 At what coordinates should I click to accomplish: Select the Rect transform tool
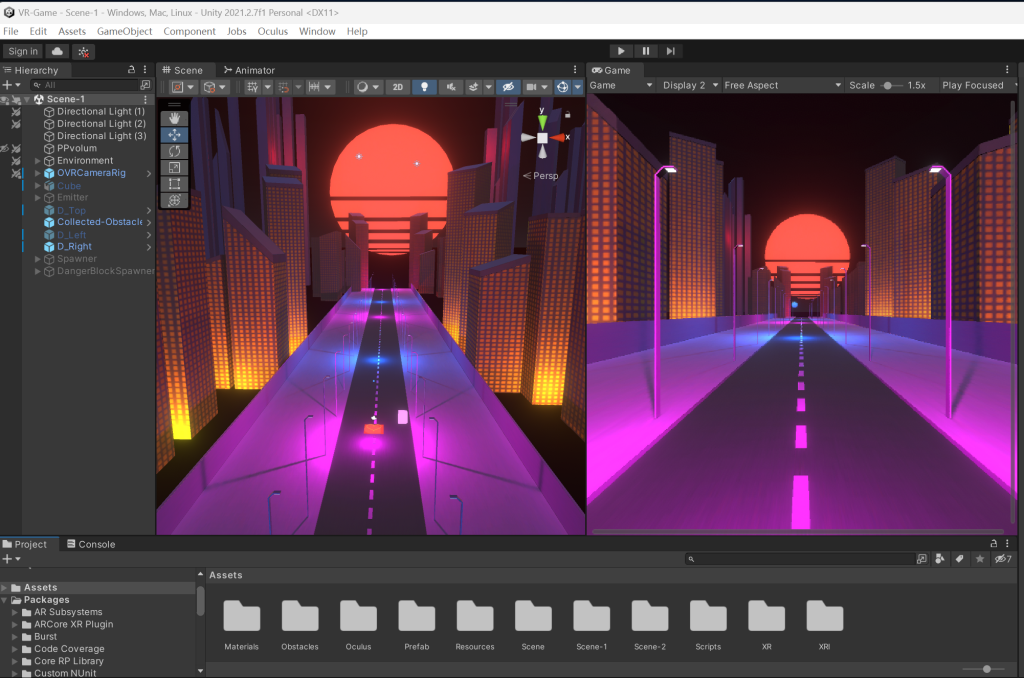(x=174, y=184)
